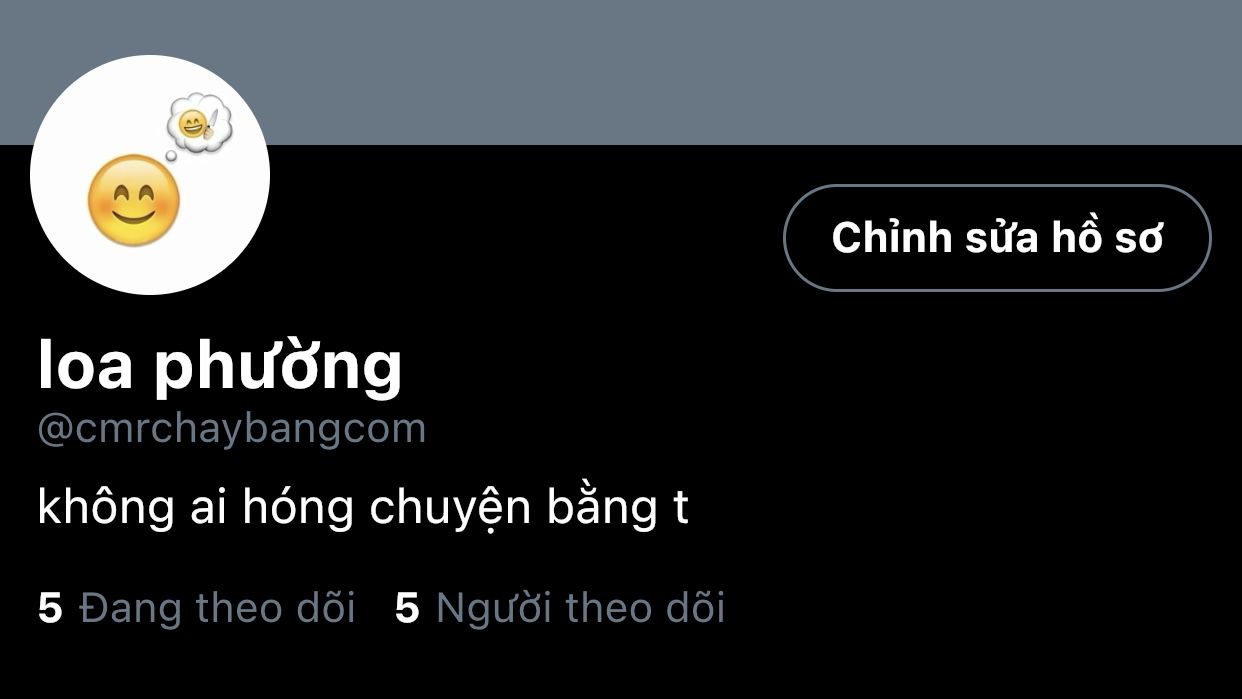Click the Chỉnh sửa hồ sơ button
The width and height of the screenshot is (1242, 699).
pyautogui.click(x=997, y=238)
